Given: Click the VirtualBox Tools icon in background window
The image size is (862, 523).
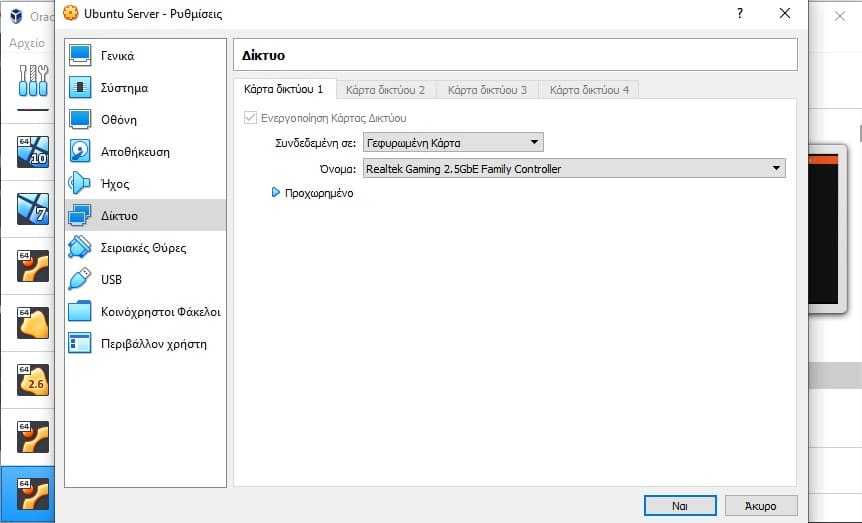Looking at the screenshot, I should (x=33, y=81).
